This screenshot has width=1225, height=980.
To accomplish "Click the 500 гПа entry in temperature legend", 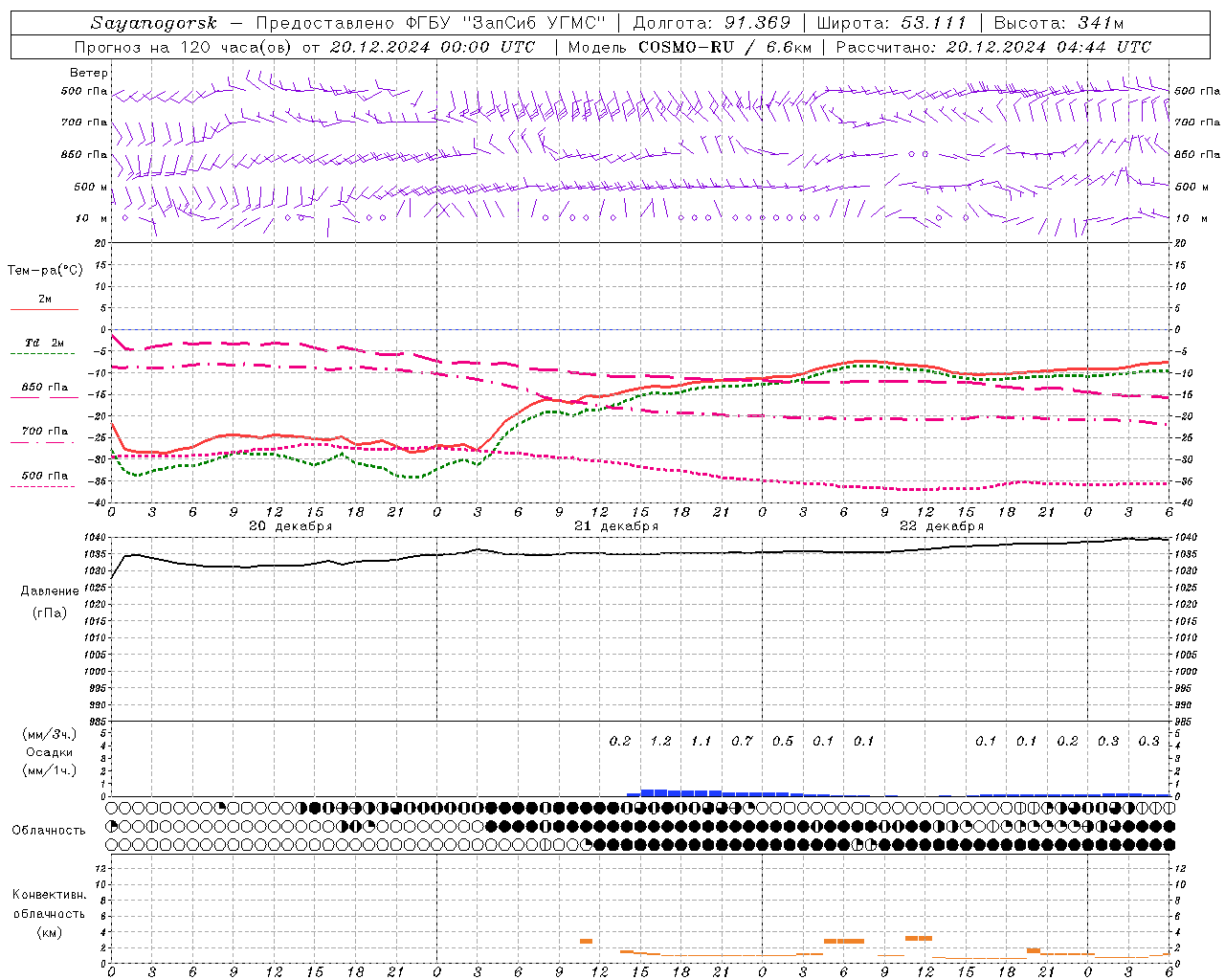I will pos(45,476).
